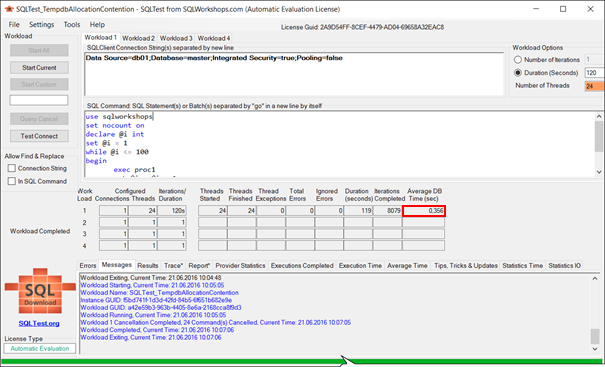Switch to the Workload 3 tab

pos(176,38)
